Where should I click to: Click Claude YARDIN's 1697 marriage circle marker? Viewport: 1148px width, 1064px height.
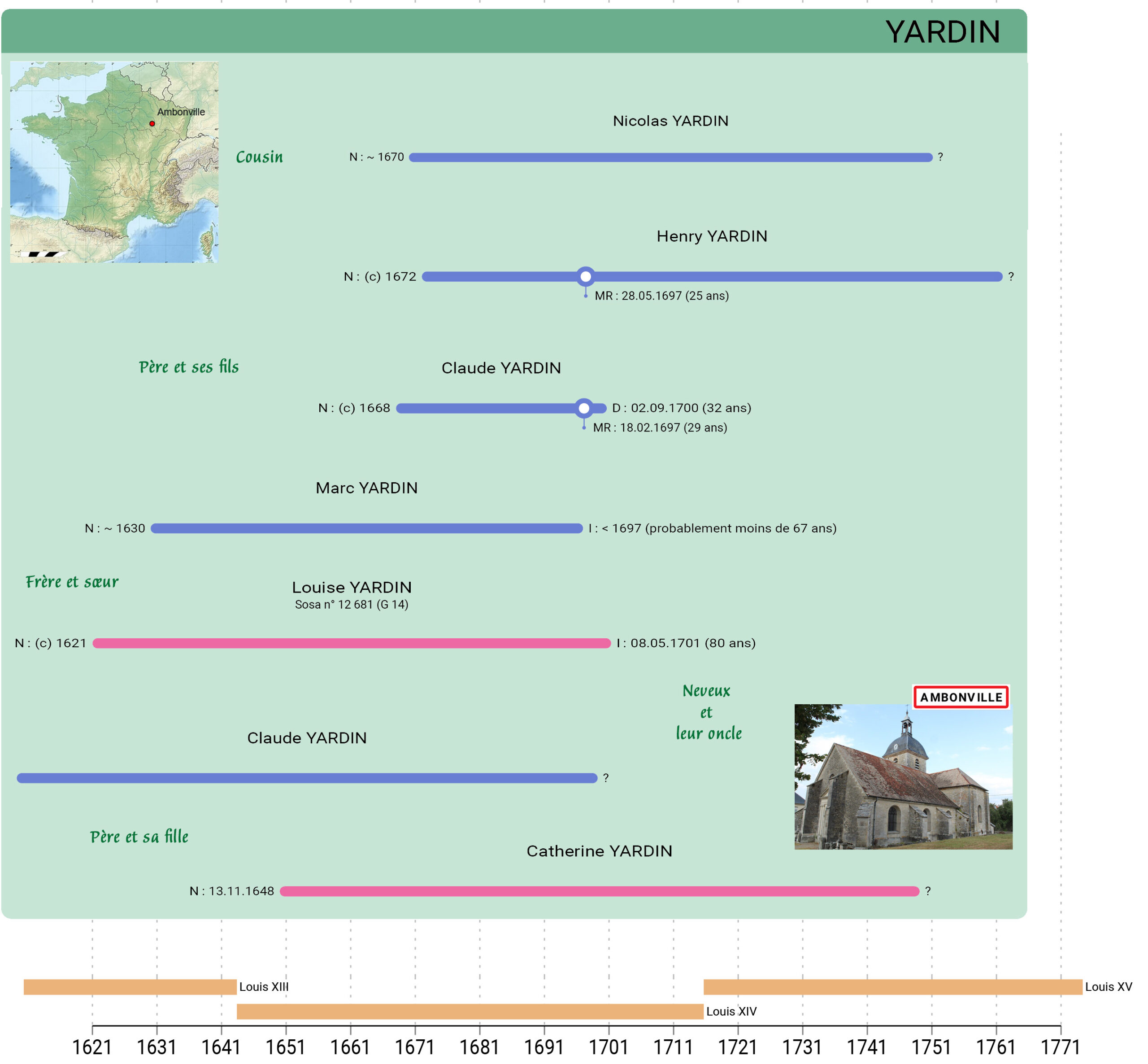[x=583, y=408]
